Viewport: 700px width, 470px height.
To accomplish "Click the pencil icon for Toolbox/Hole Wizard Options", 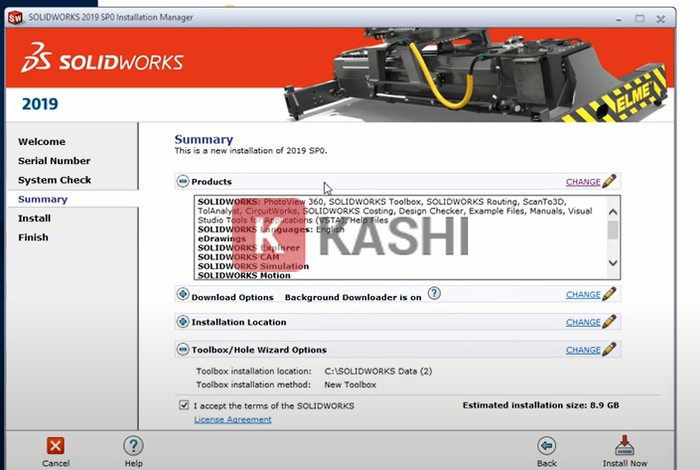I will click(x=609, y=350).
